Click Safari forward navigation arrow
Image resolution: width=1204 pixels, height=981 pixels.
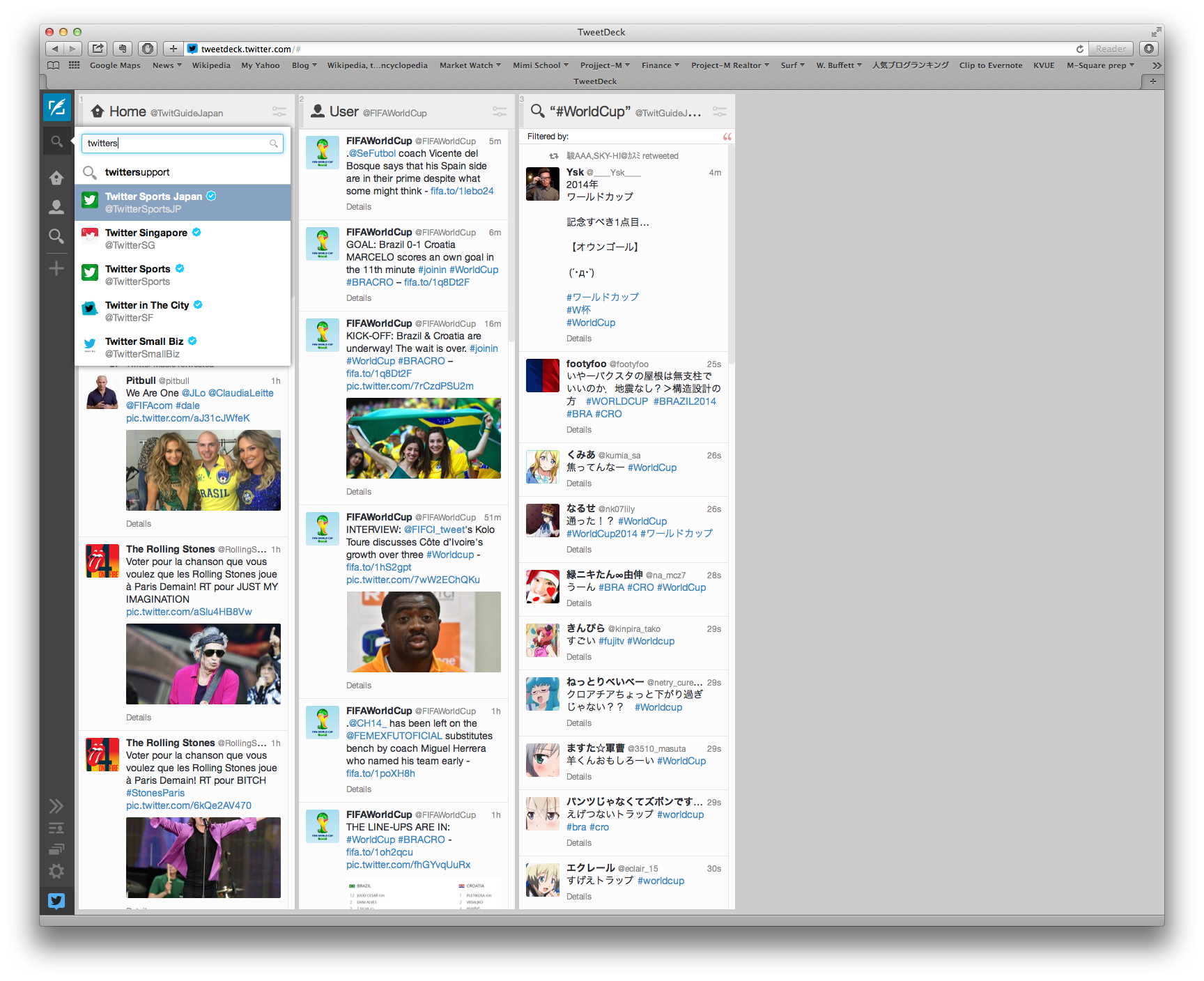(x=72, y=49)
